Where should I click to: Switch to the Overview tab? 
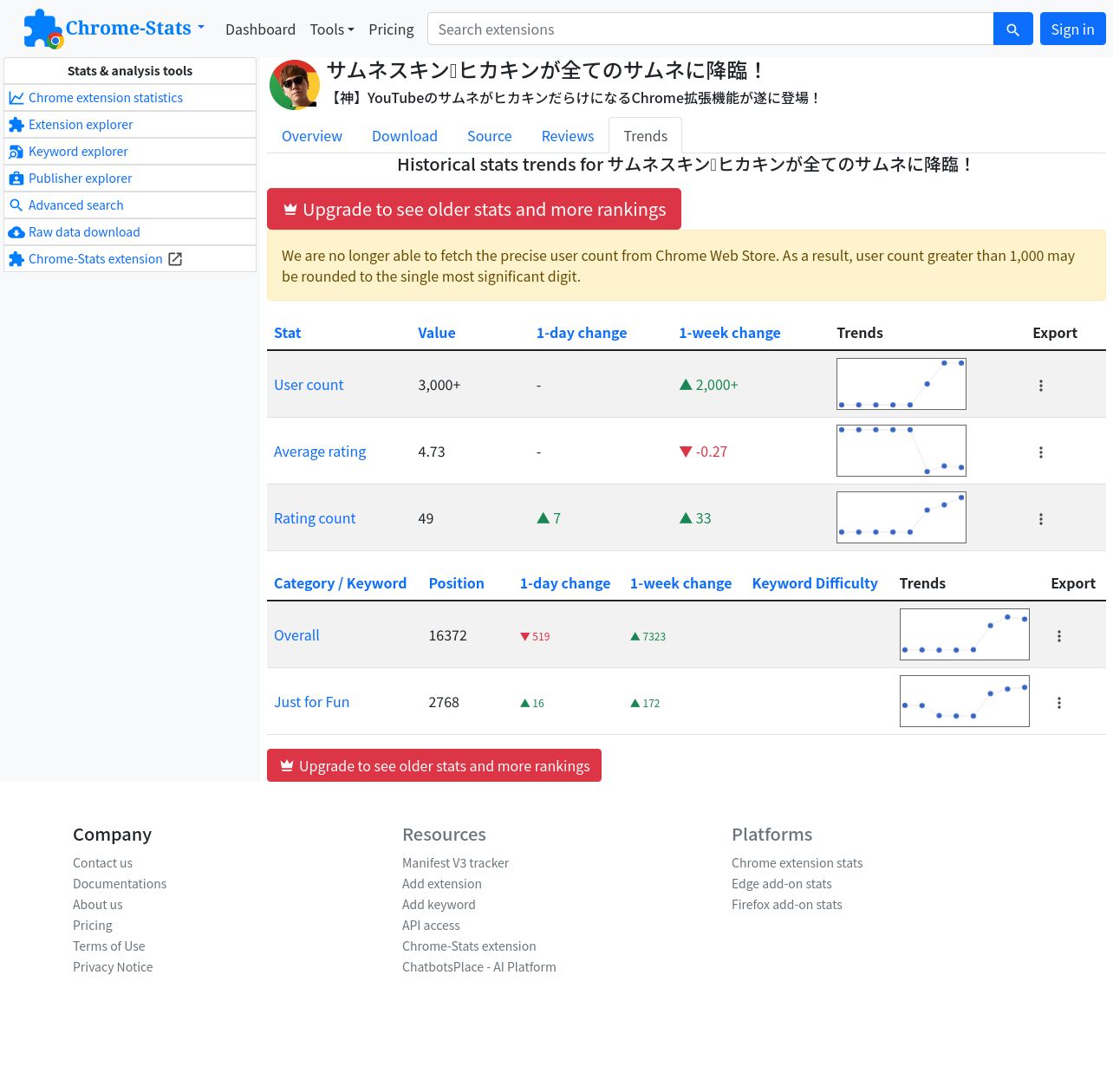[312, 136]
